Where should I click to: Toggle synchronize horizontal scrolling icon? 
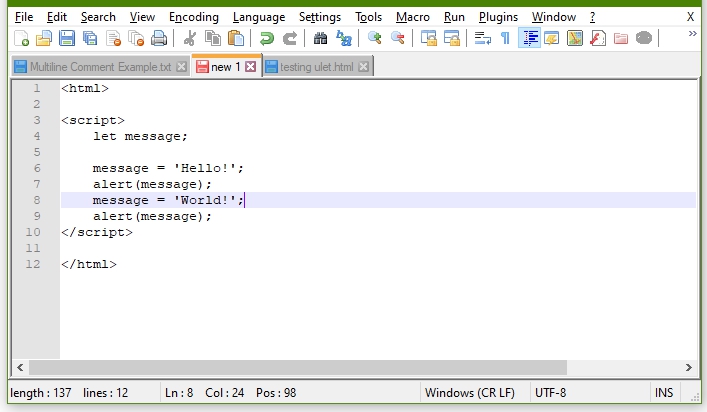pos(451,38)
